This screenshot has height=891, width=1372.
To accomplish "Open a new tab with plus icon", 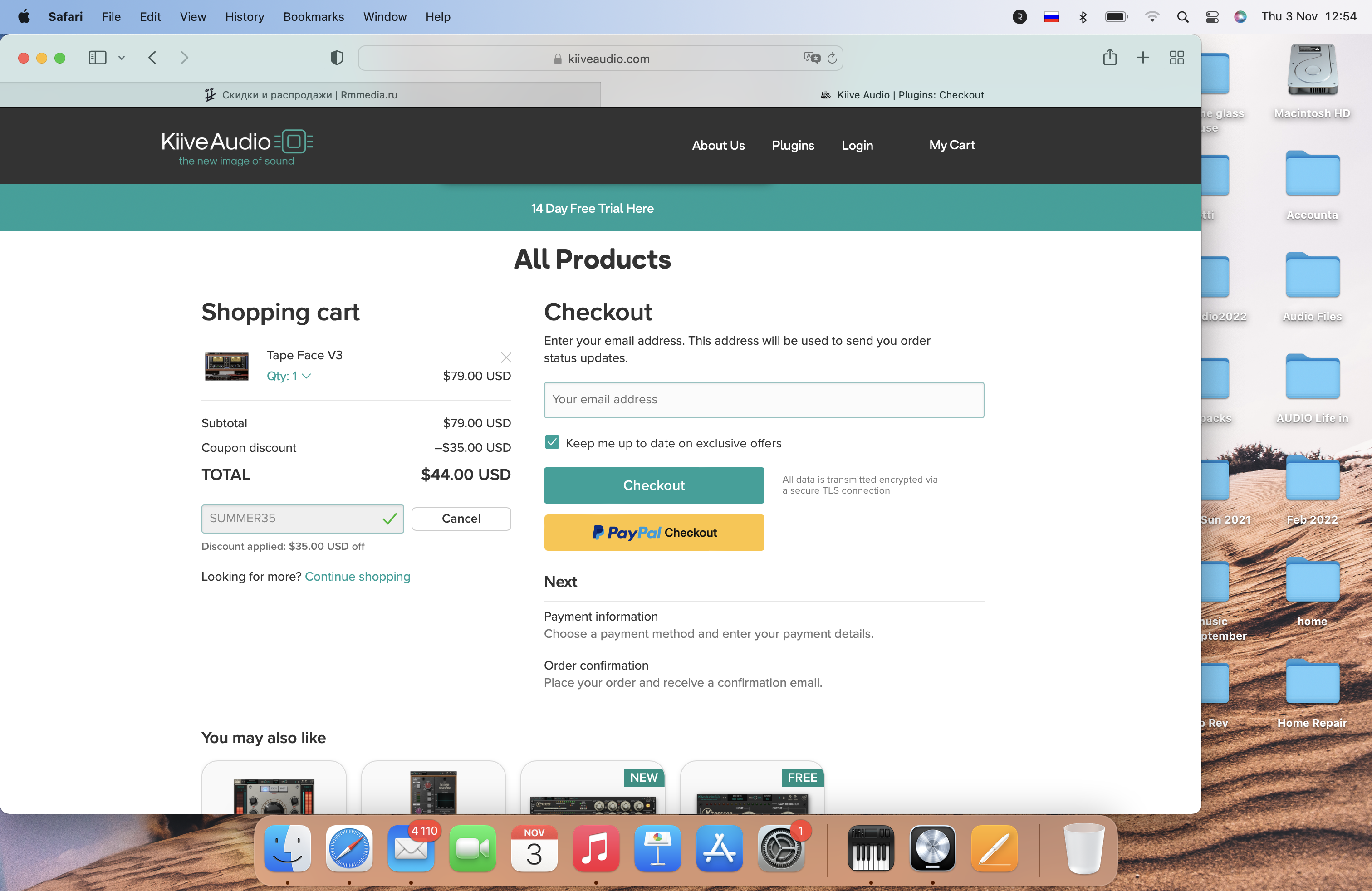I will (x=1142, y=58).
